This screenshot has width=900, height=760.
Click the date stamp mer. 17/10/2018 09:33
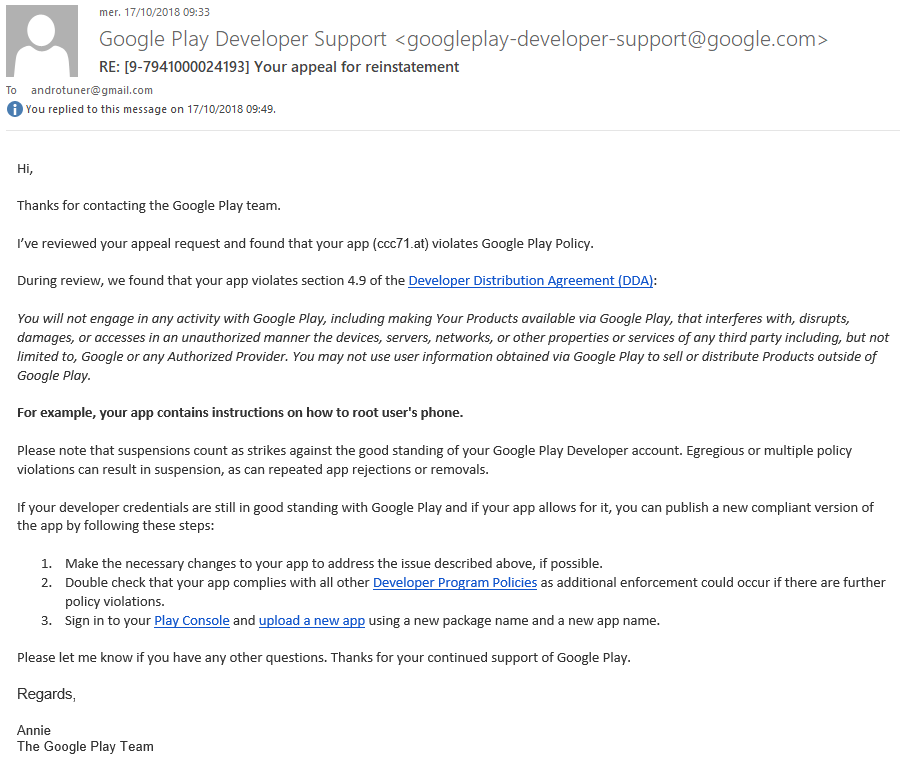coord(154,12)
